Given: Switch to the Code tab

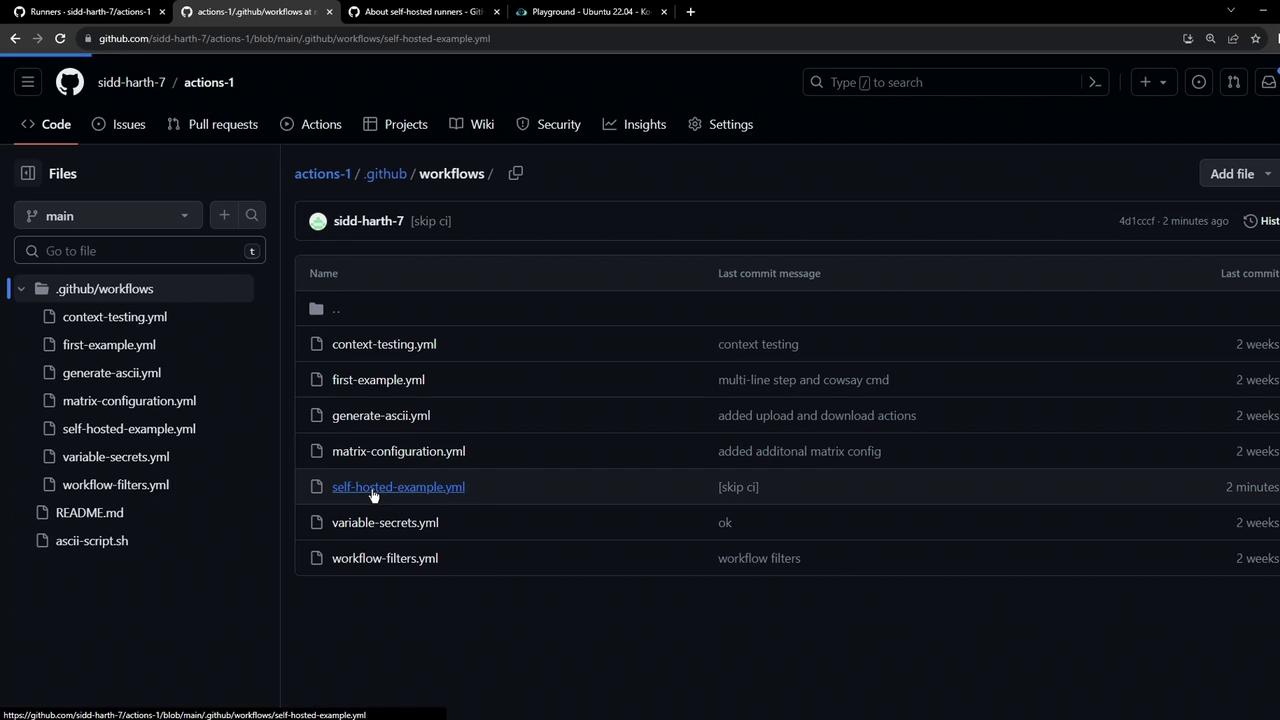Looking at the screenshot, I should [x=46, y=124].
